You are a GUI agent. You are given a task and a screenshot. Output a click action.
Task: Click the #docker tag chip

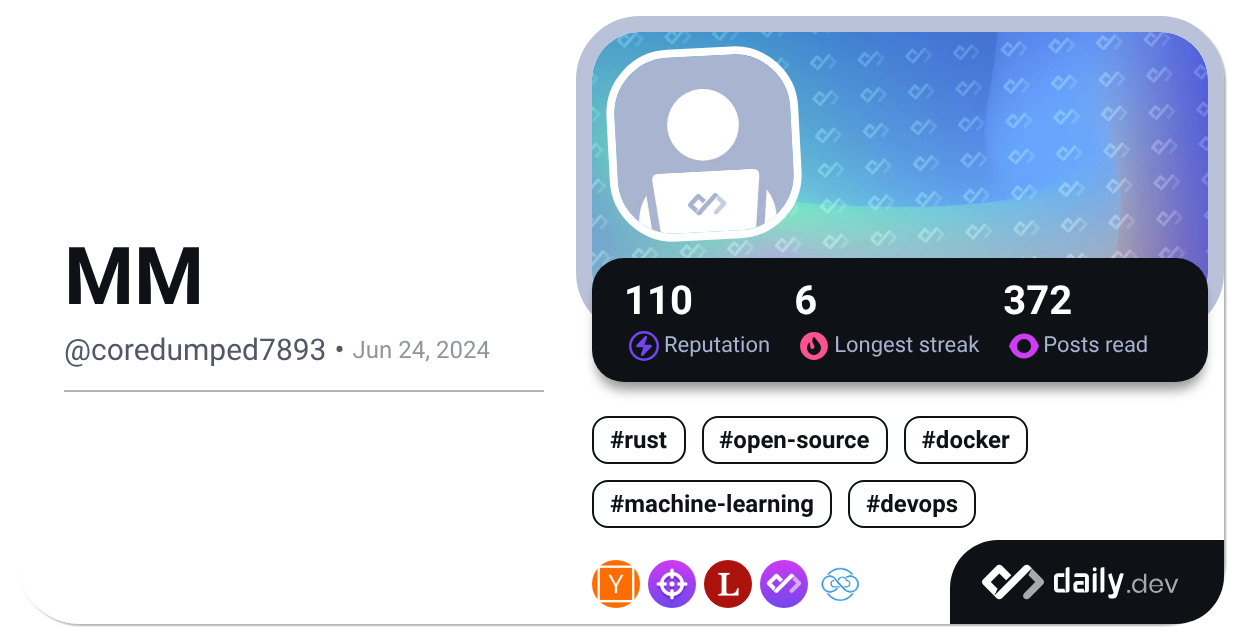pyautogui.click(x=965, y=440)
